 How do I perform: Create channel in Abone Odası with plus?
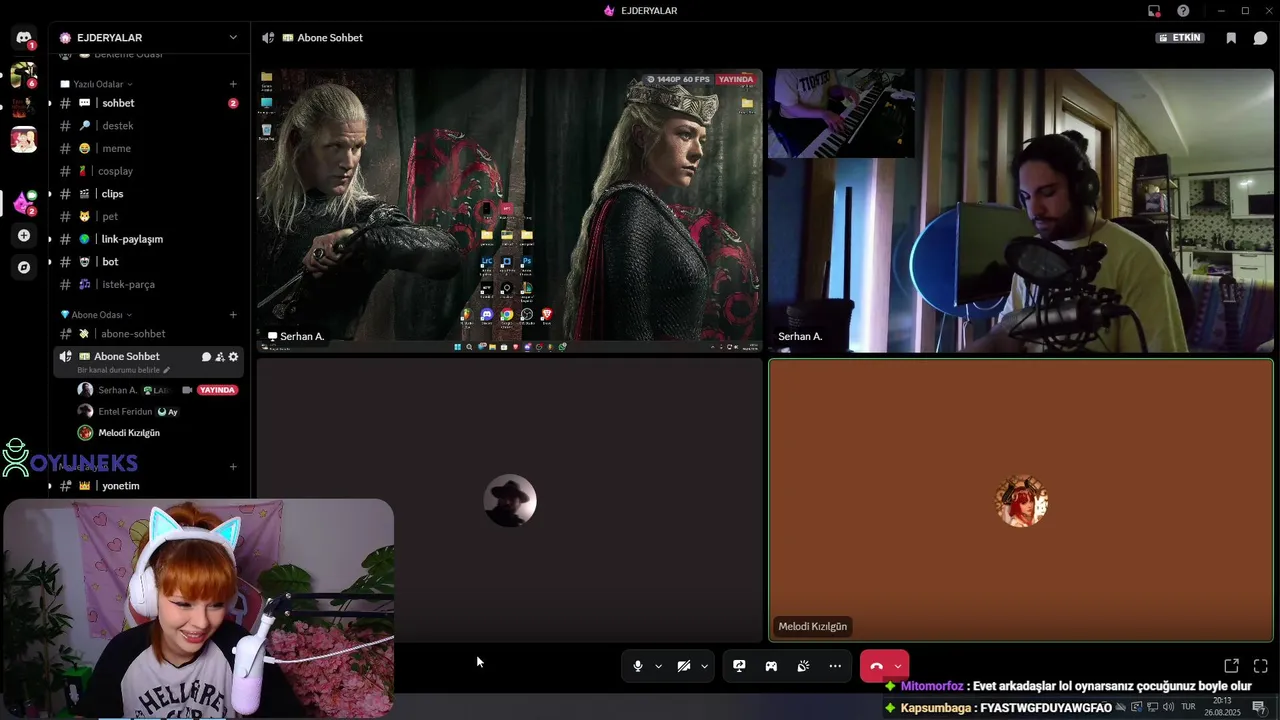tap(233, 315)
